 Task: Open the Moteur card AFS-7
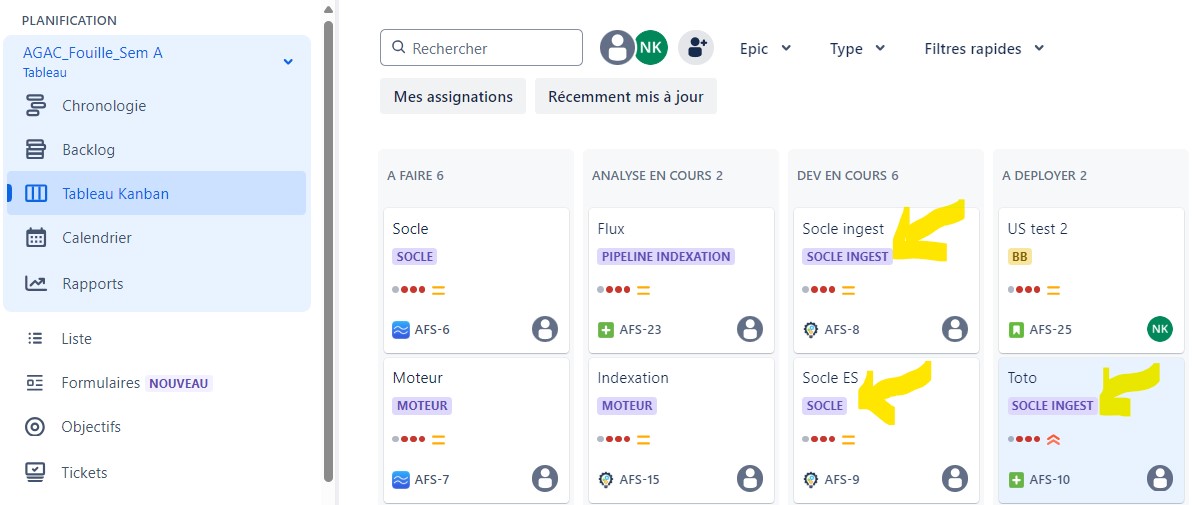(477, 430)
